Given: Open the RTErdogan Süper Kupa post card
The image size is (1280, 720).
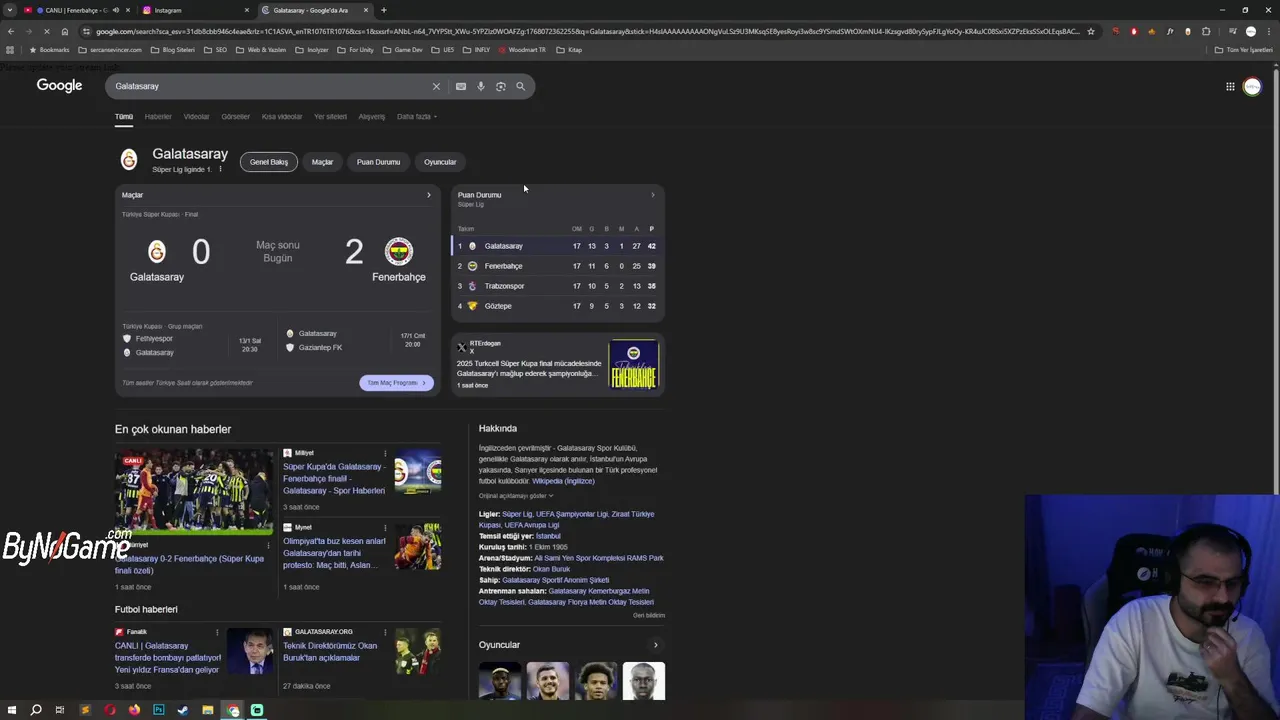Looking at the screenshot, I should tap(558, 365).
